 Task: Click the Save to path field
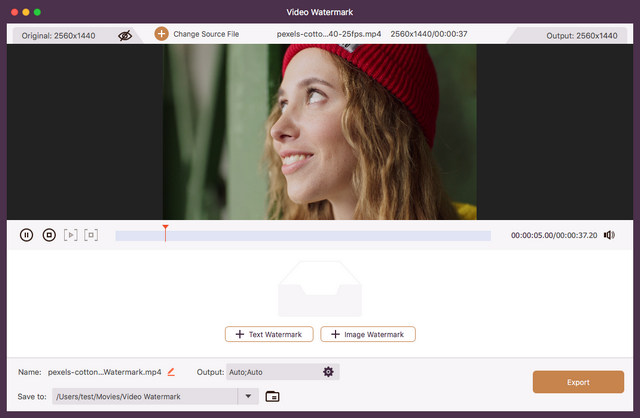click(144, 396)
